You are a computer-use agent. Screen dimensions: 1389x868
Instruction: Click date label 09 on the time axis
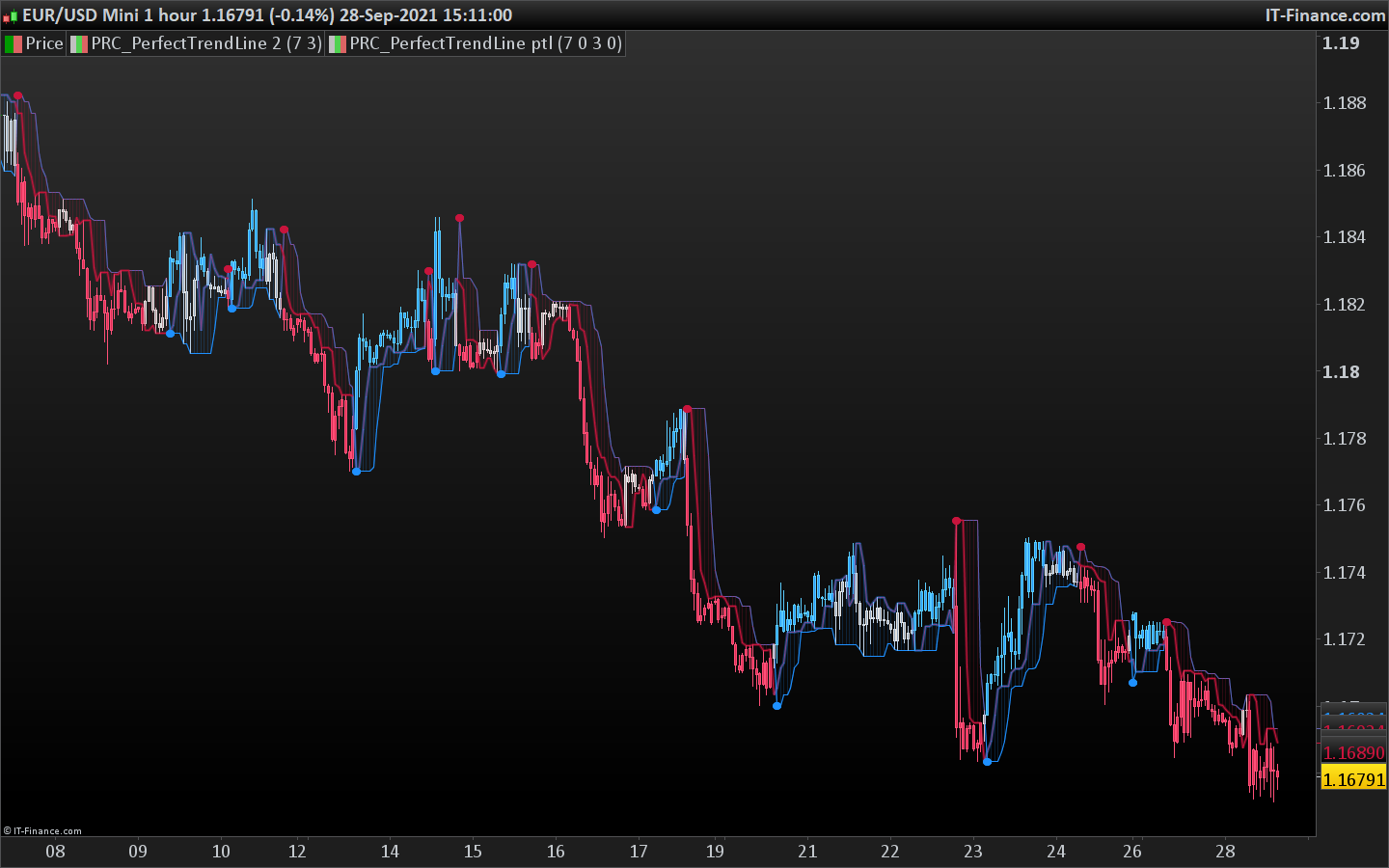[x=138, y=852]
